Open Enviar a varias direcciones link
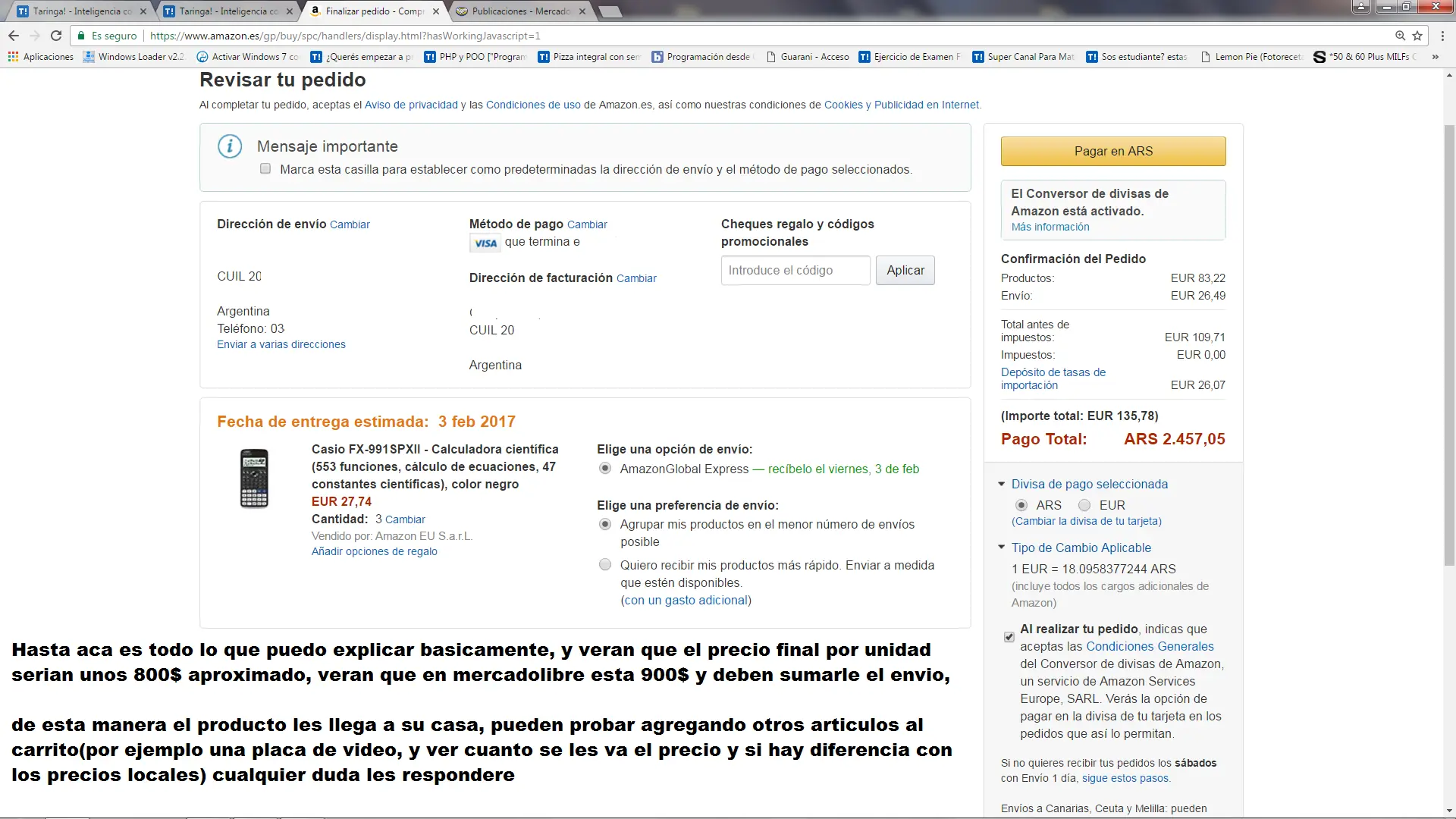This screenshot has height=819, width=1456. coord(281,344)
